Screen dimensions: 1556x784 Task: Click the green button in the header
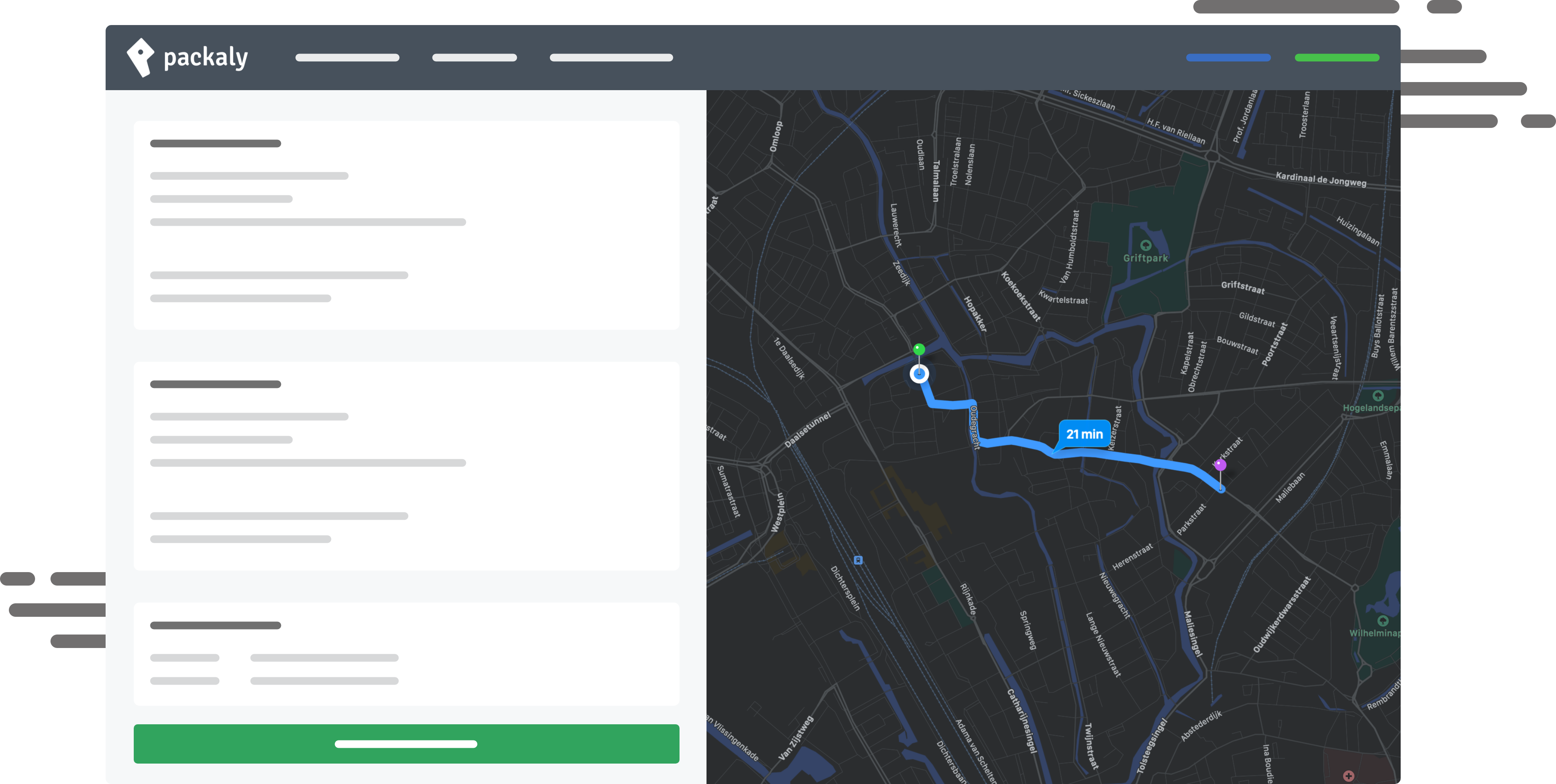coord(1337,57)
